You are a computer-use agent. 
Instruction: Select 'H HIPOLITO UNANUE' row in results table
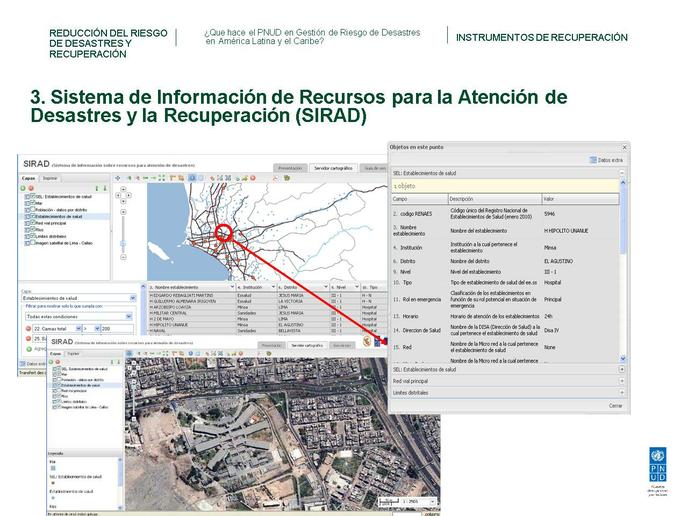[268, 325]
